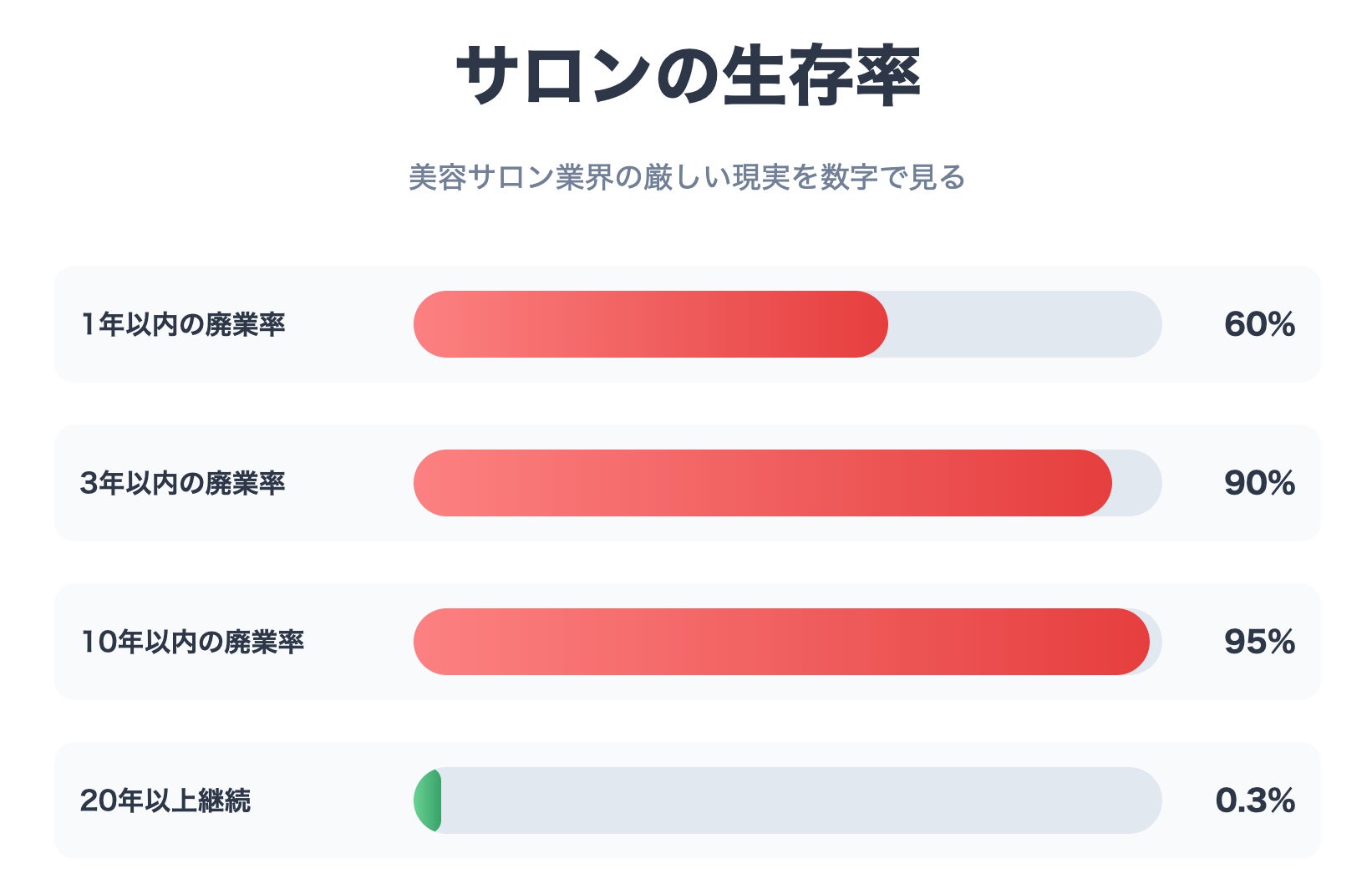Click the 60% value text
This screenshot has height=869, width=1372.
click(1259, 324)
